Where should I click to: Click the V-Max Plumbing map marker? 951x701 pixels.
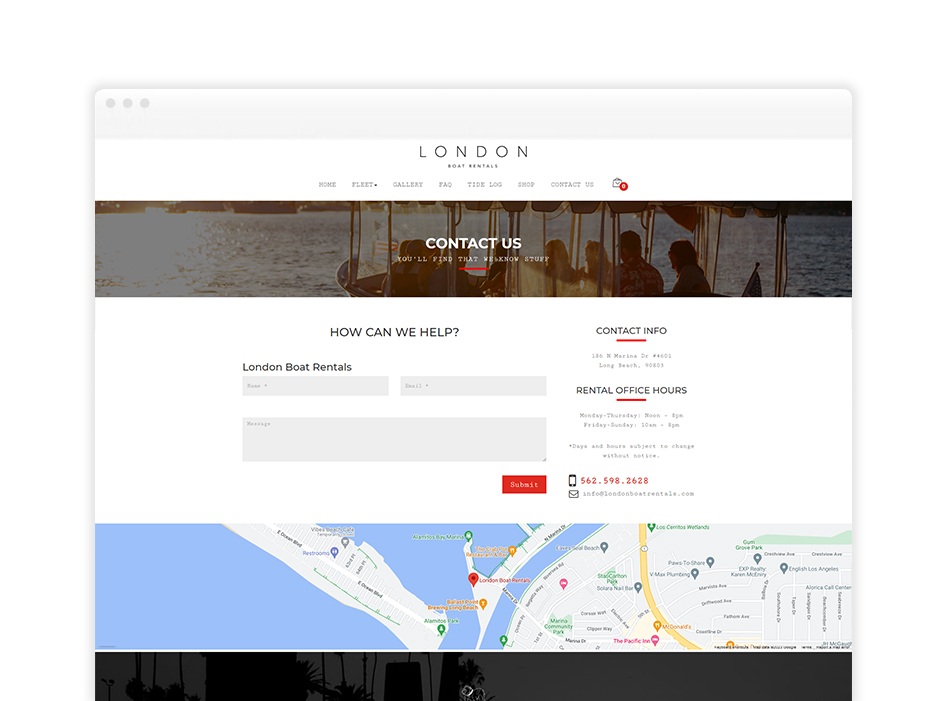pos(695,573)
